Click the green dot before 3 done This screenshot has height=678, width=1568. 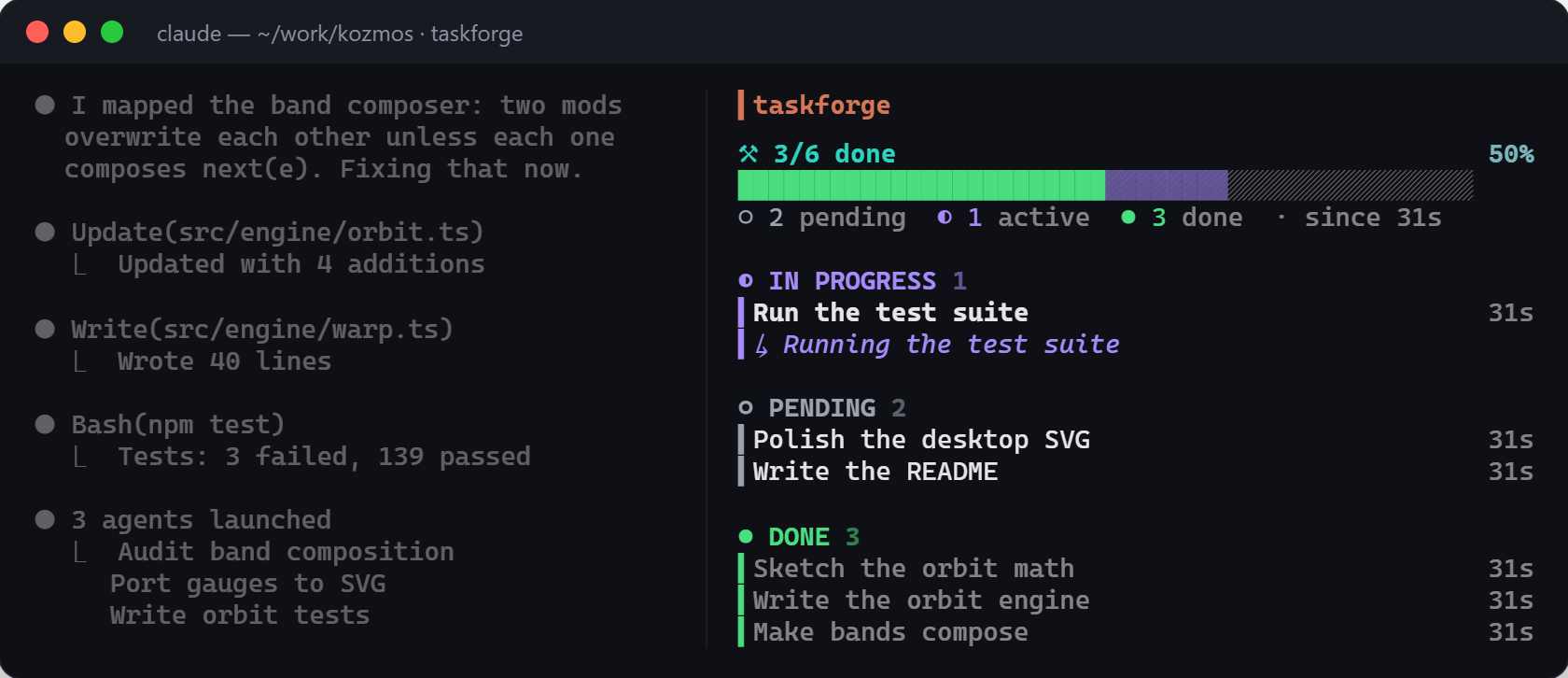click(x=1128, y=218)
